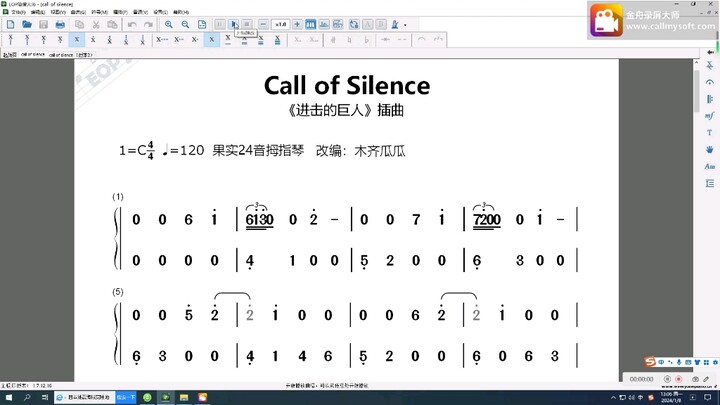Open the fermata ornament tool in sidebar
720x405 pixels.
pyautogui.click(x=710, y=83)
